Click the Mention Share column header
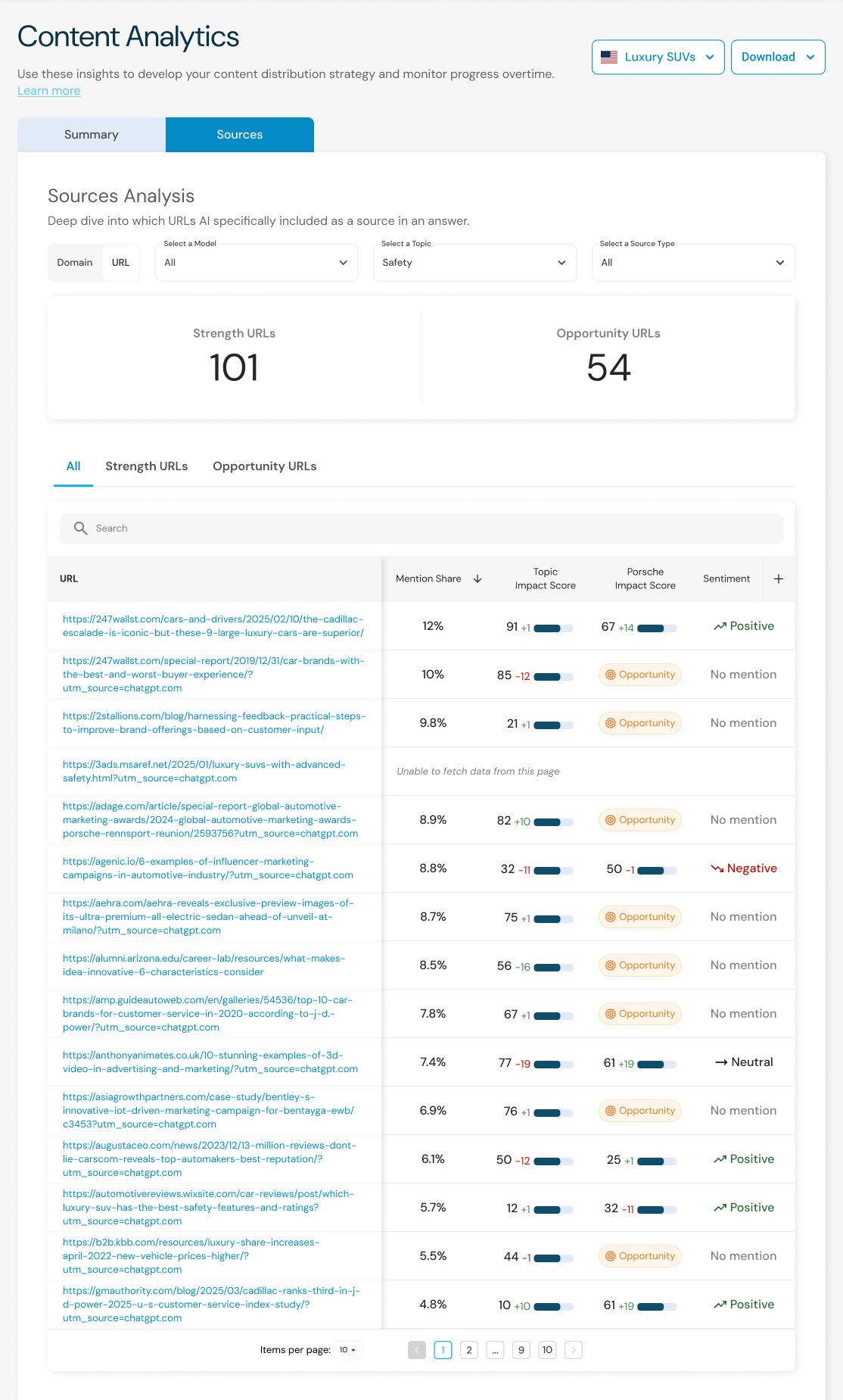Screen dimensions: 843x1400 428,578
